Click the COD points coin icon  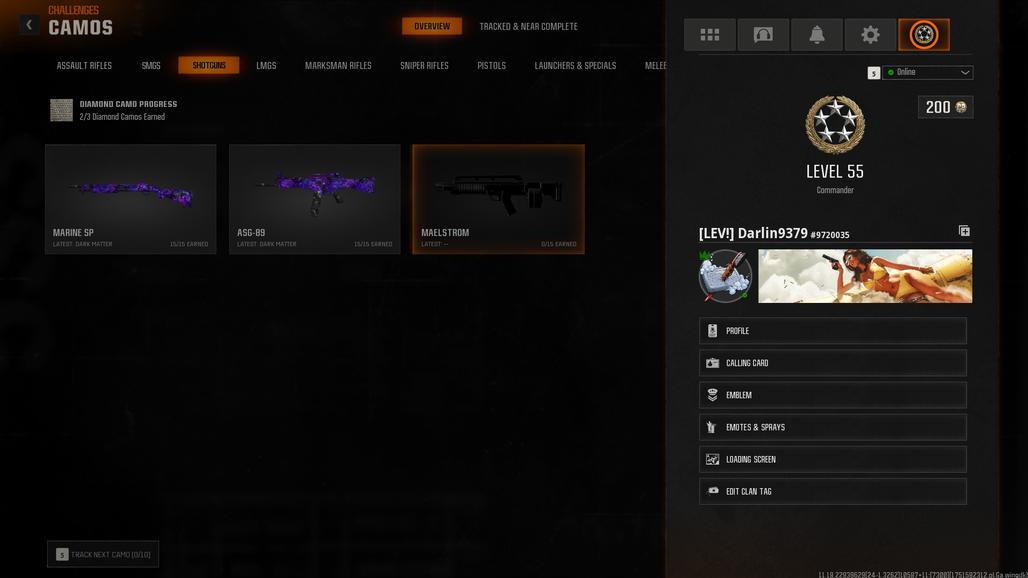[960, 107]
